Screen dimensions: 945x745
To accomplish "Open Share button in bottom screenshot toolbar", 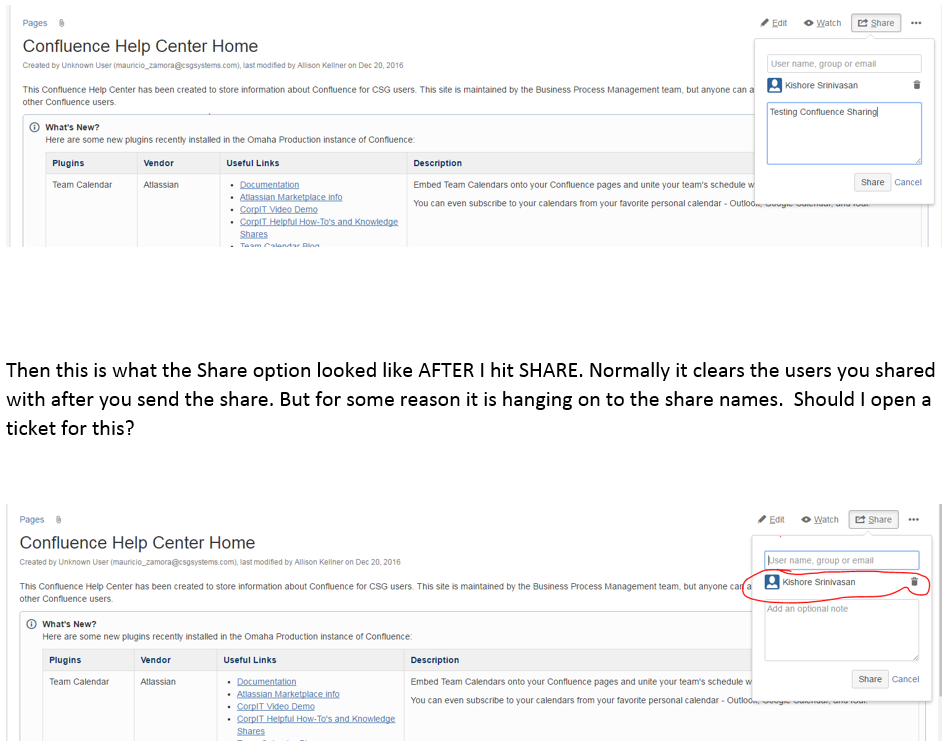I will coord(873,520).
